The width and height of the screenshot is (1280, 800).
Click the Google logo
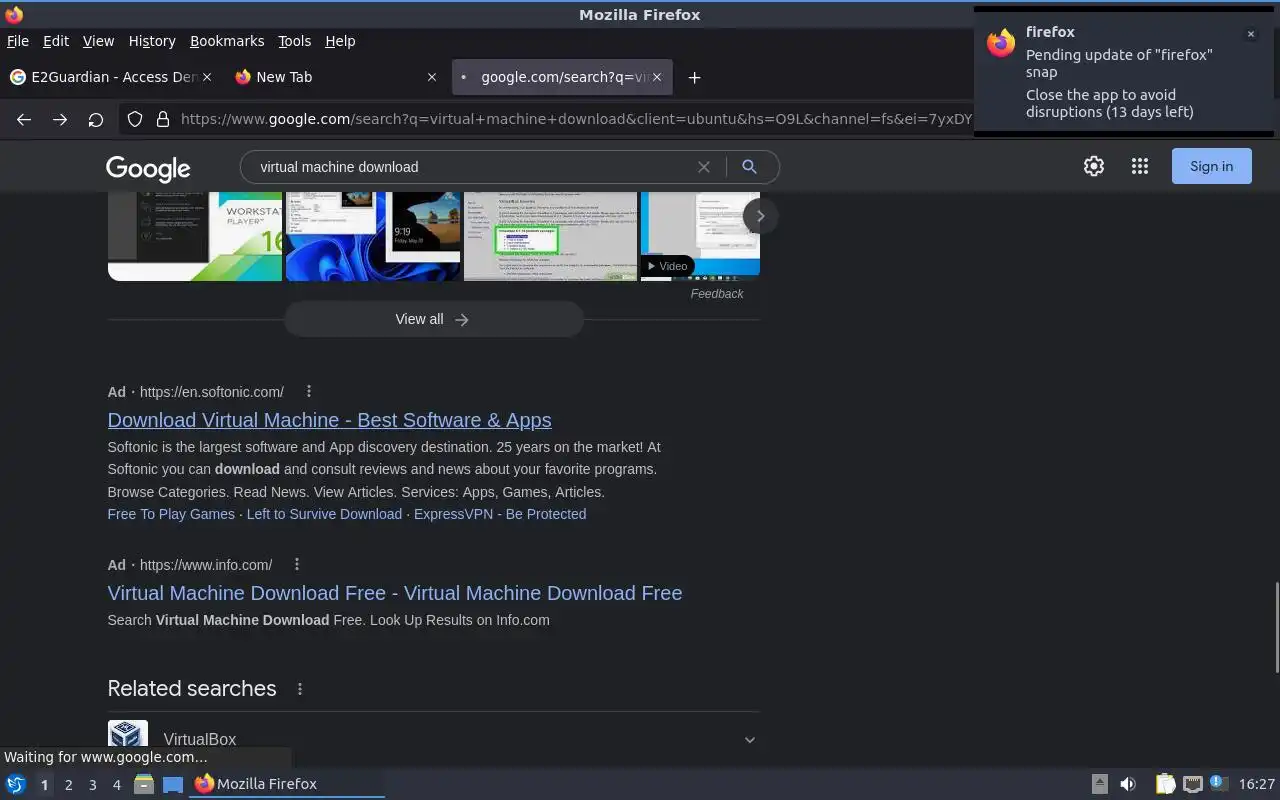coord(148,168)
